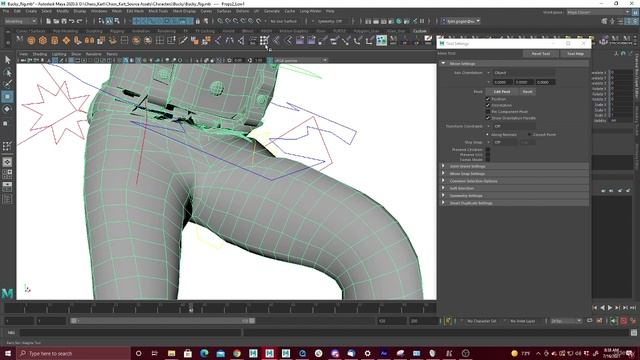640x360 pixels.
Task: Expand the Soft Selection section
Action: pos(514,188)
